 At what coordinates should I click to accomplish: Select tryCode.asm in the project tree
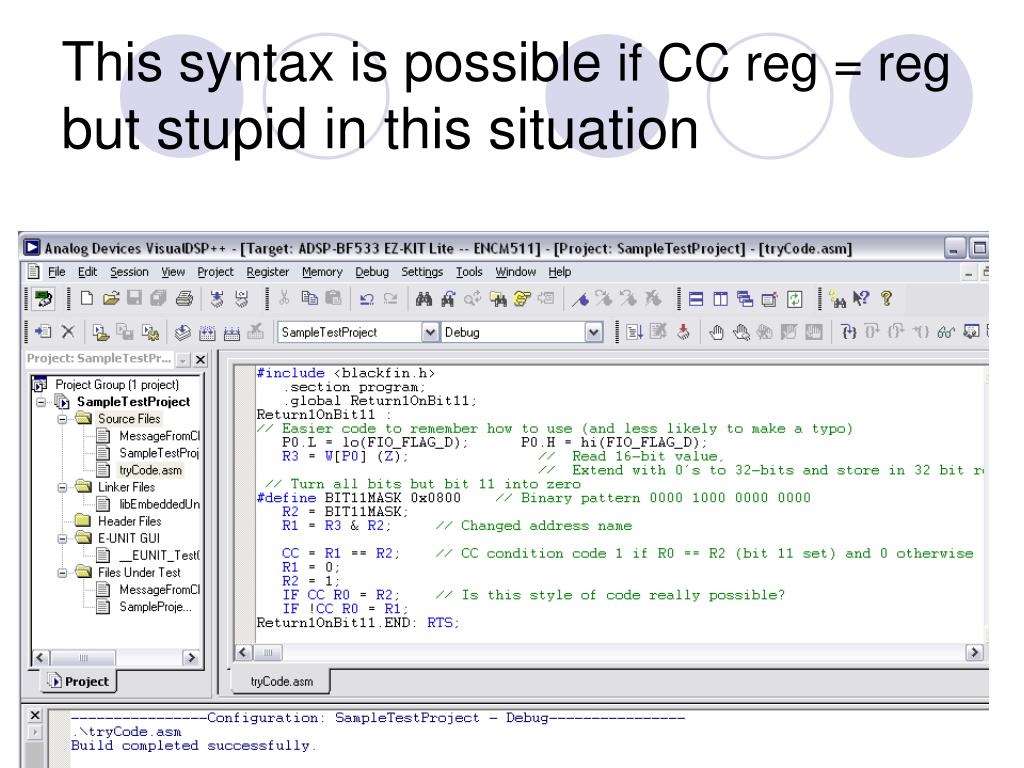(x=150, y=470)
